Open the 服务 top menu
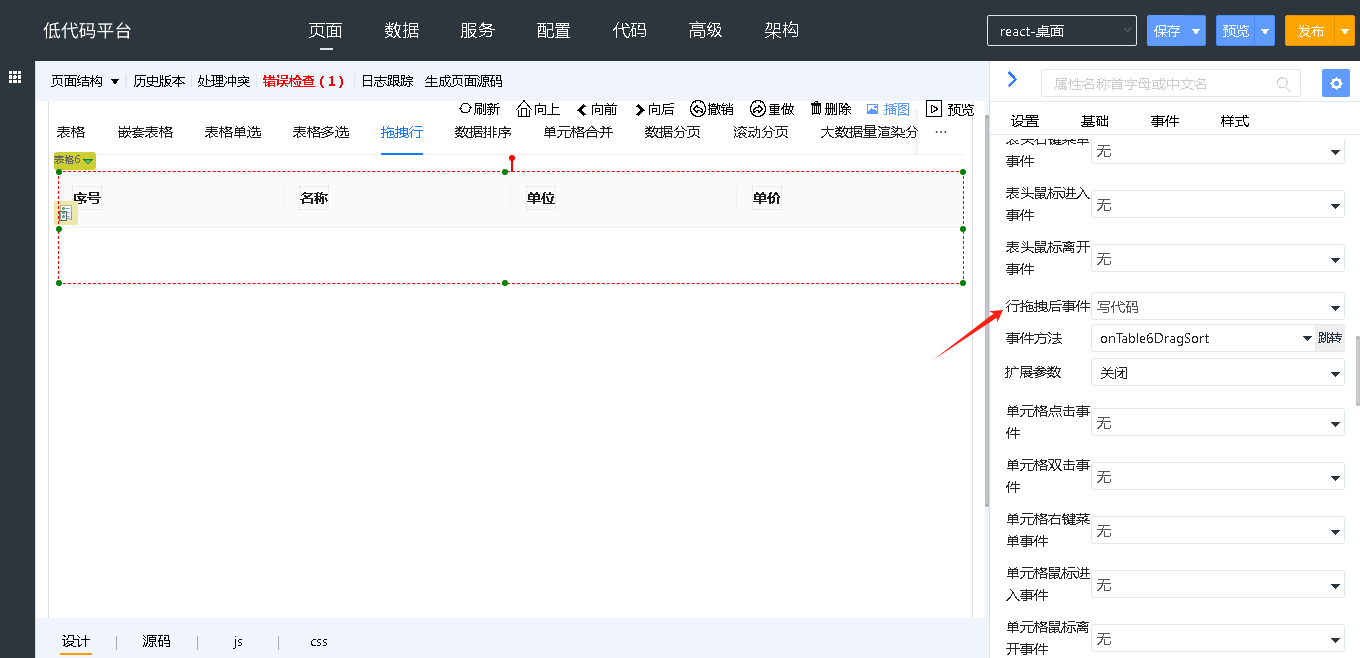This screenshot has height=658, width=1360. point(477,30)
